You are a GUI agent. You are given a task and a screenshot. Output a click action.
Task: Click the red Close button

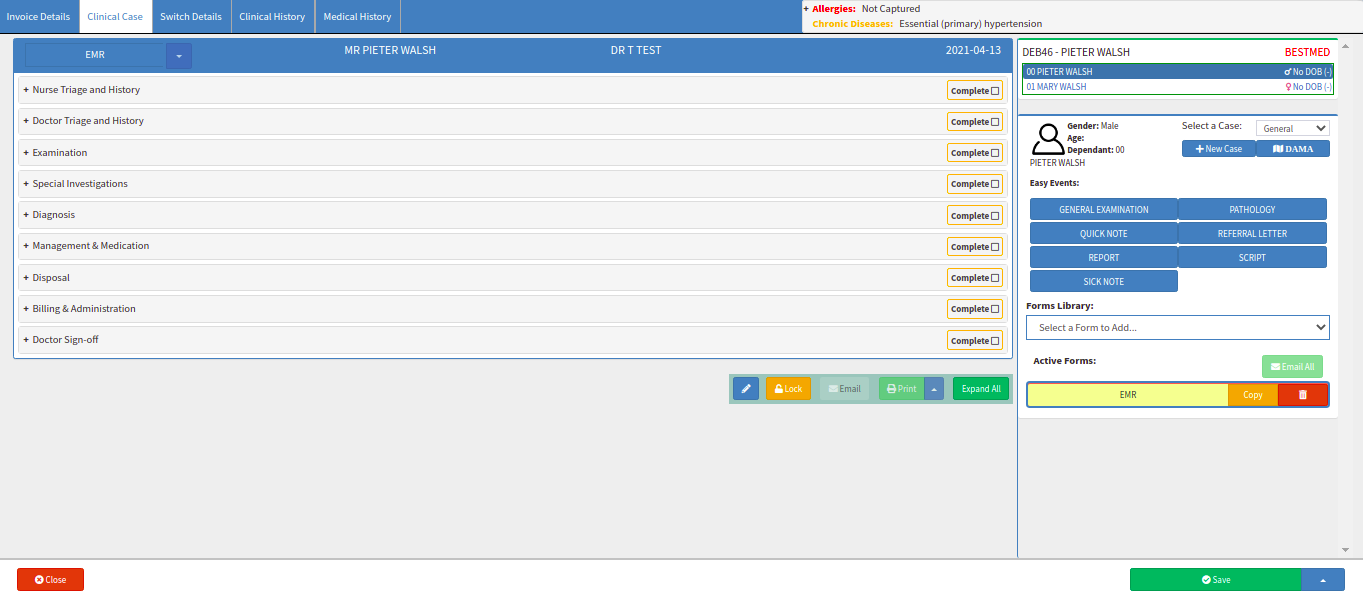[x=50, y=580]
